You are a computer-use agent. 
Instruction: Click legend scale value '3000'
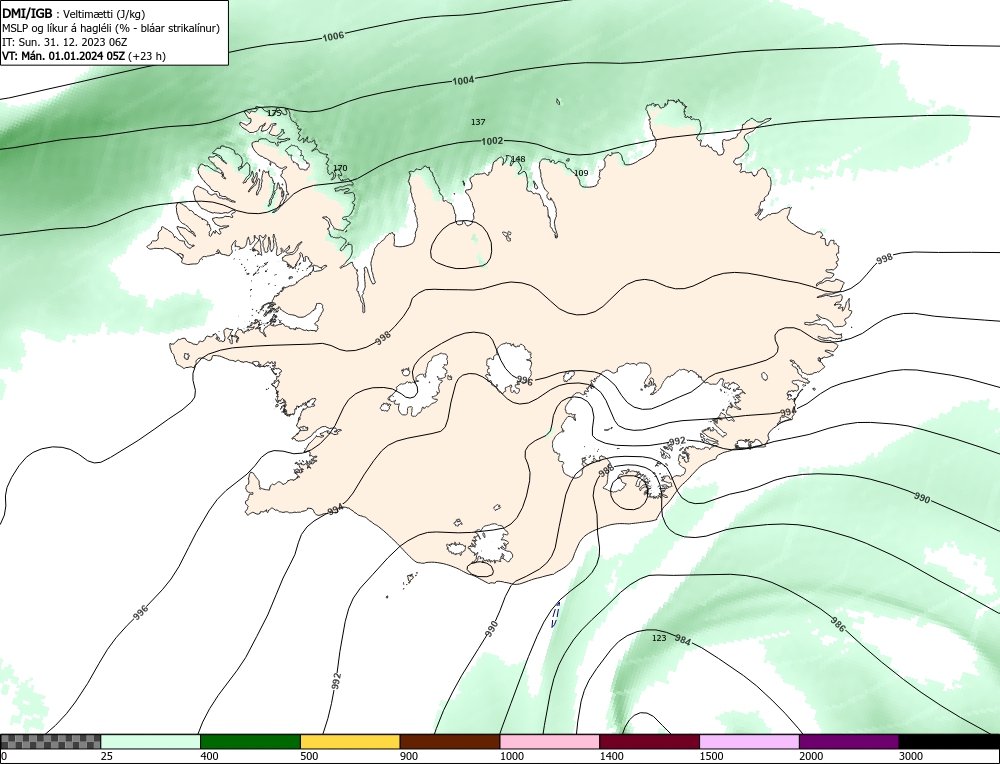911,756
